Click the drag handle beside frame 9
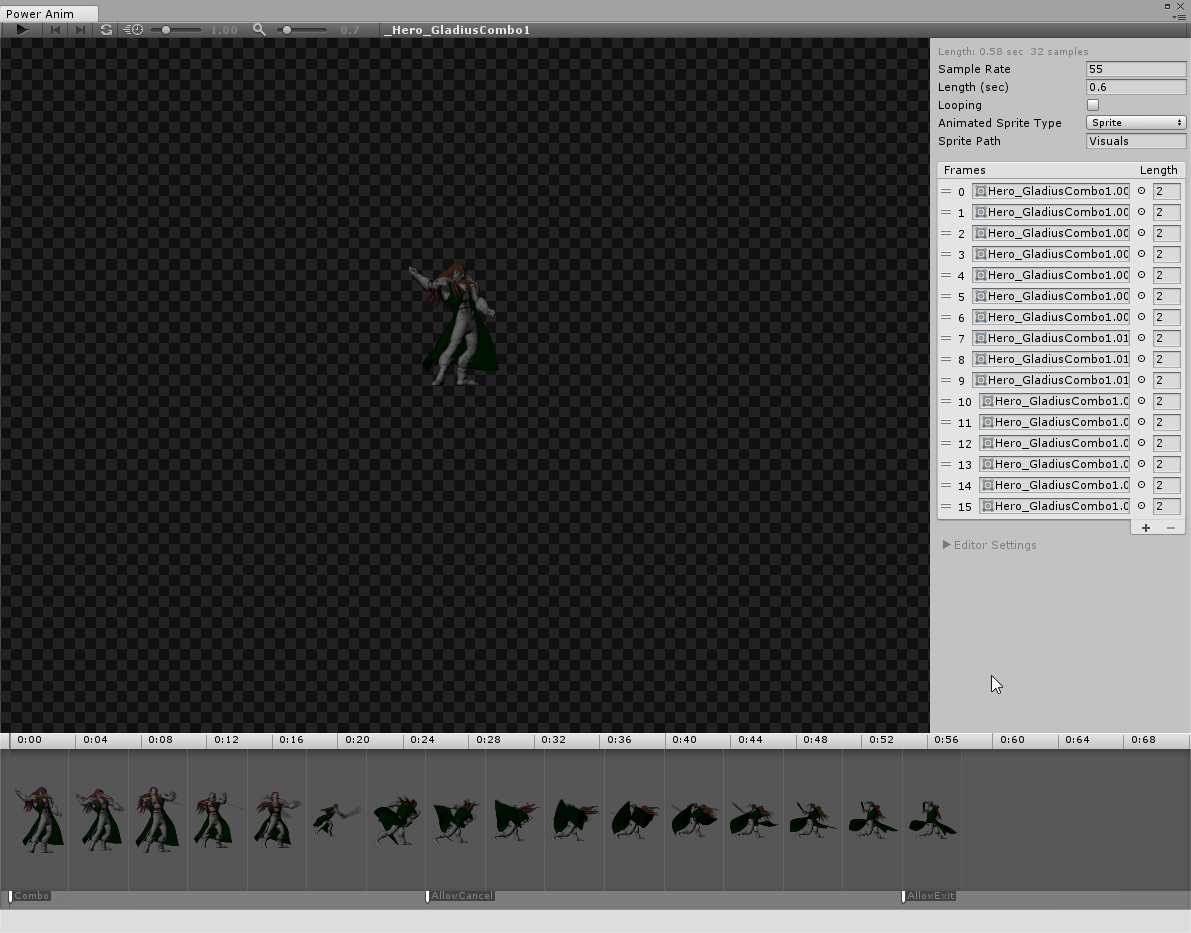The height and width of the screenshot is (933, 1191). coord(944,380)
